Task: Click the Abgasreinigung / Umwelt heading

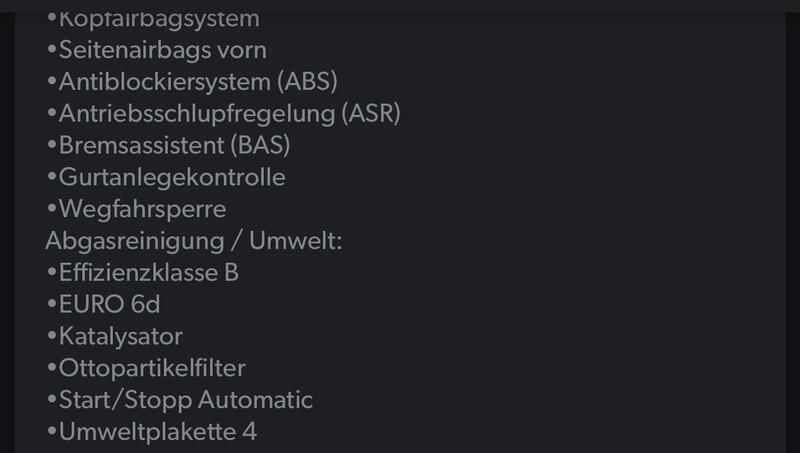Action: tap(193, 241)
